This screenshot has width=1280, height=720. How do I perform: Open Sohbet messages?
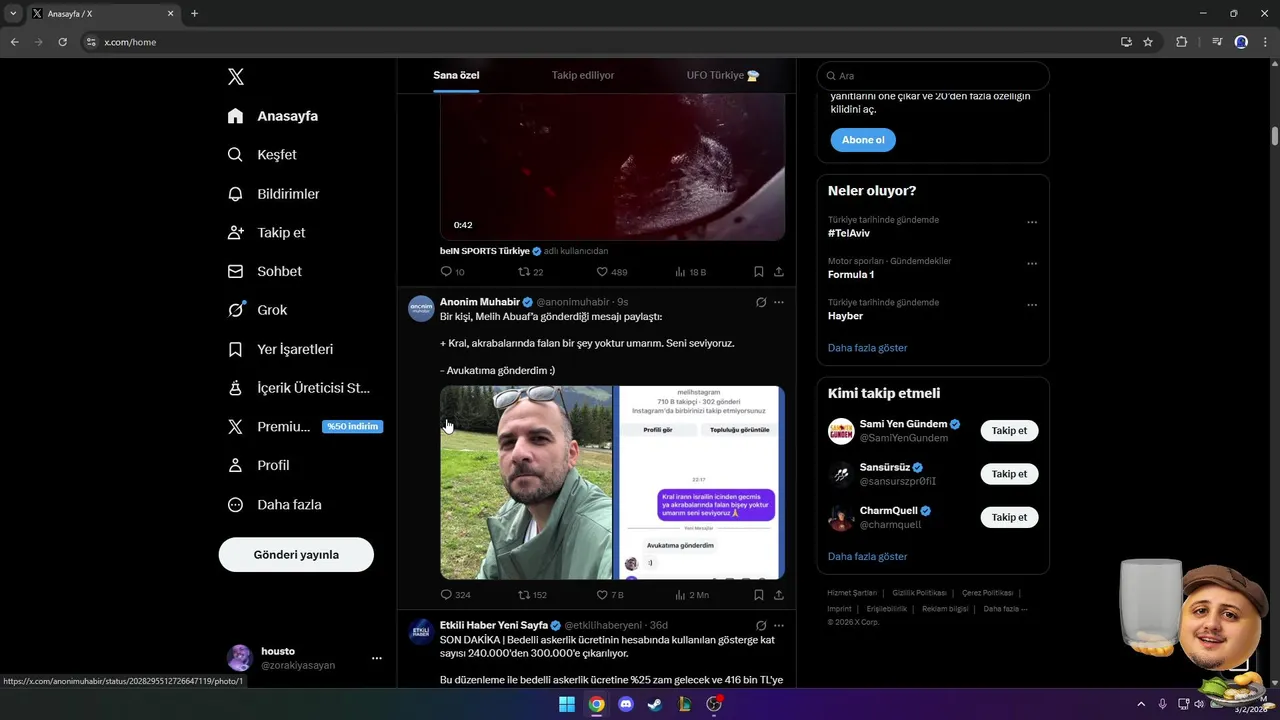point(264,271)
